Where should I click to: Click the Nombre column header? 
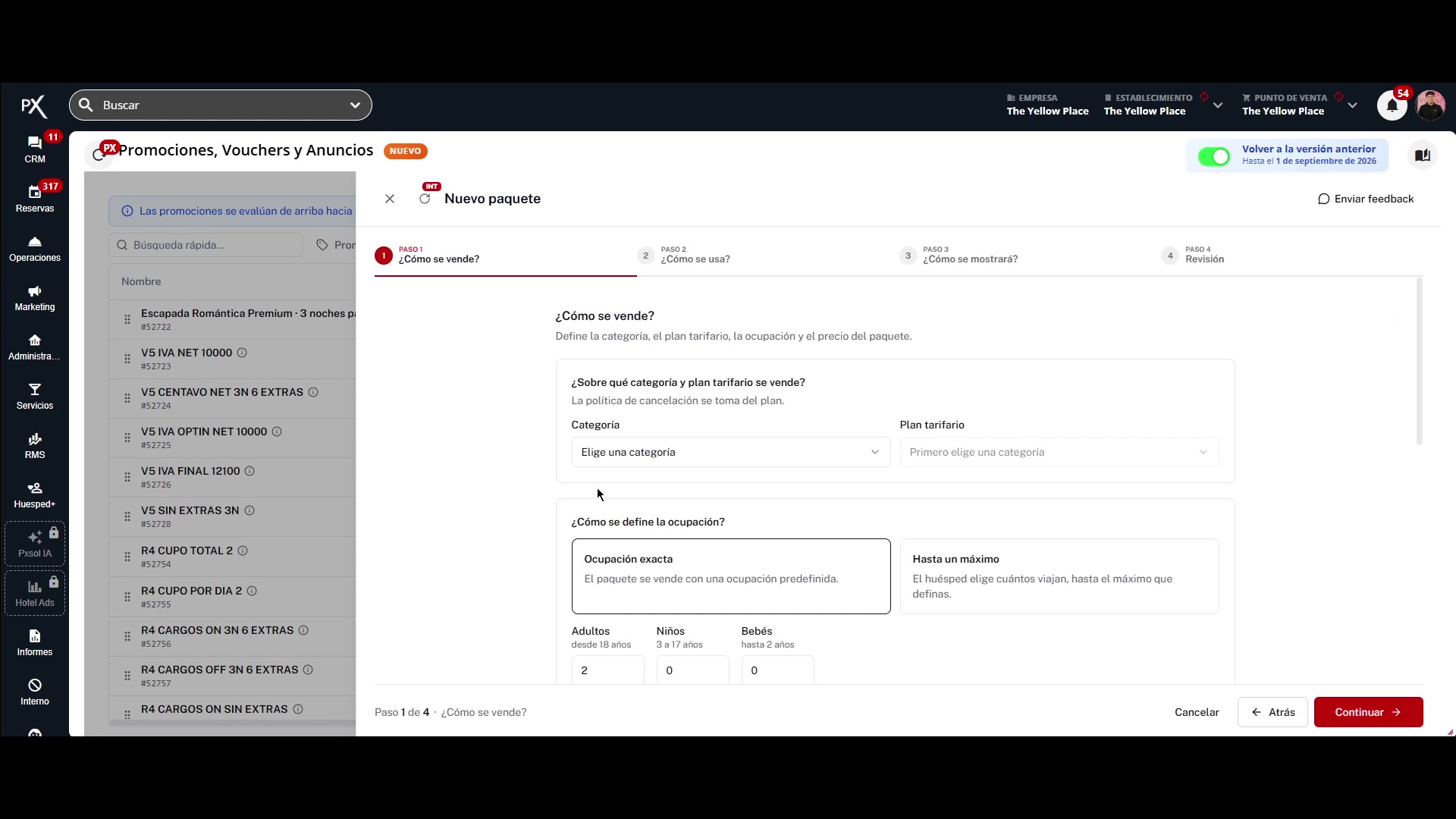pos(141,281)
